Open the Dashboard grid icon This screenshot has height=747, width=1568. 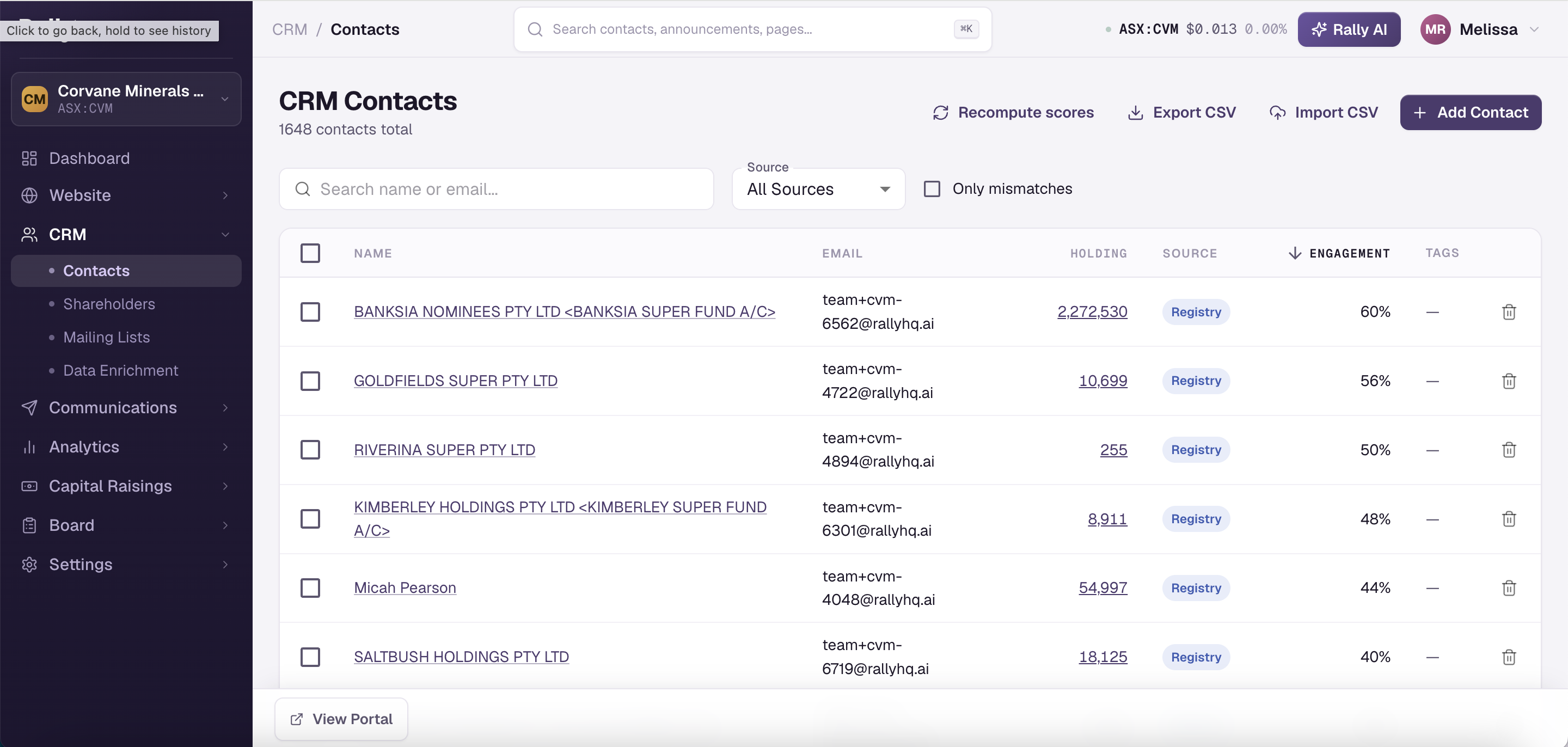point(29,158)
